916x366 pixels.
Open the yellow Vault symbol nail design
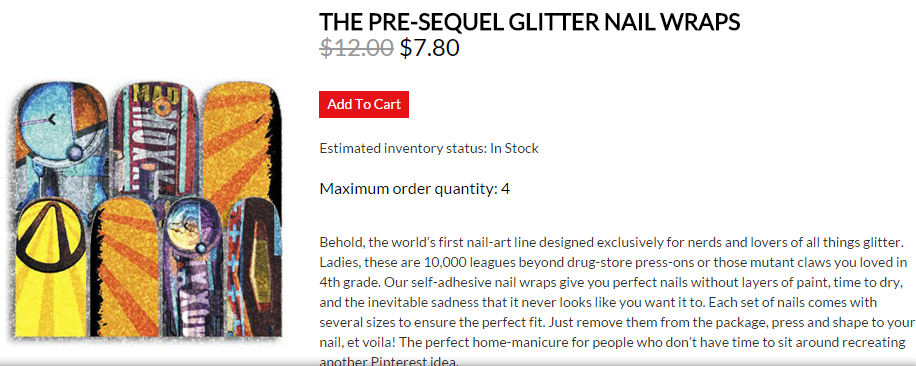coord(51,267)
